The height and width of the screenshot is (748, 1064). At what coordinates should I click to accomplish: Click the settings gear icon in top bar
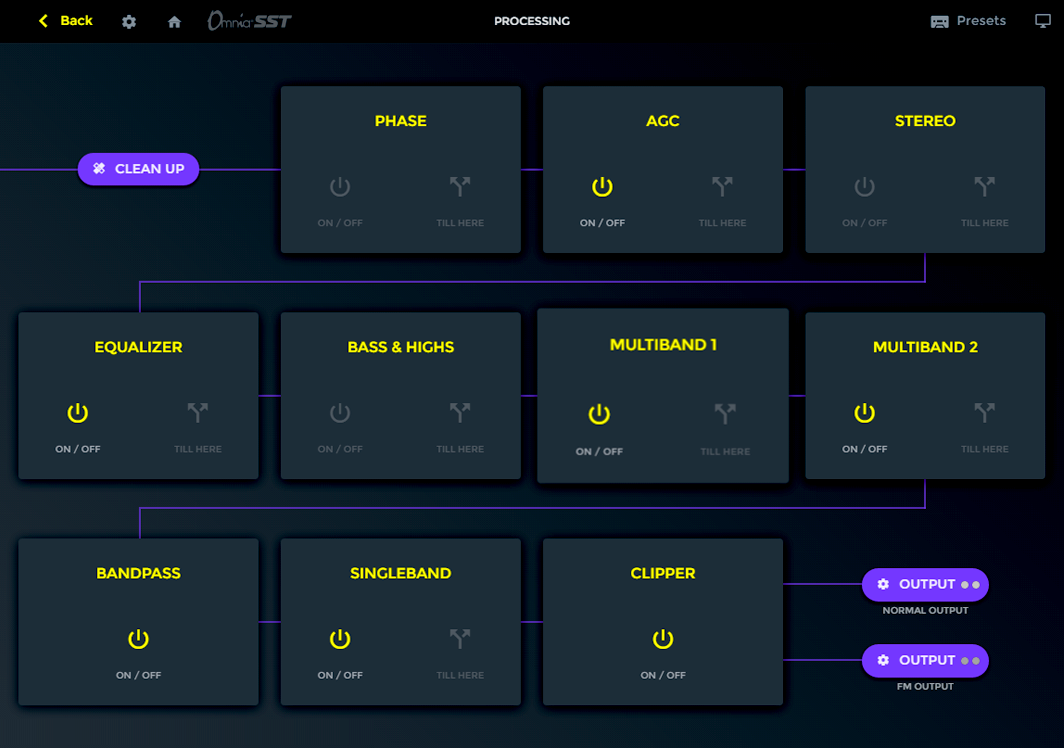tap(129, 21)
